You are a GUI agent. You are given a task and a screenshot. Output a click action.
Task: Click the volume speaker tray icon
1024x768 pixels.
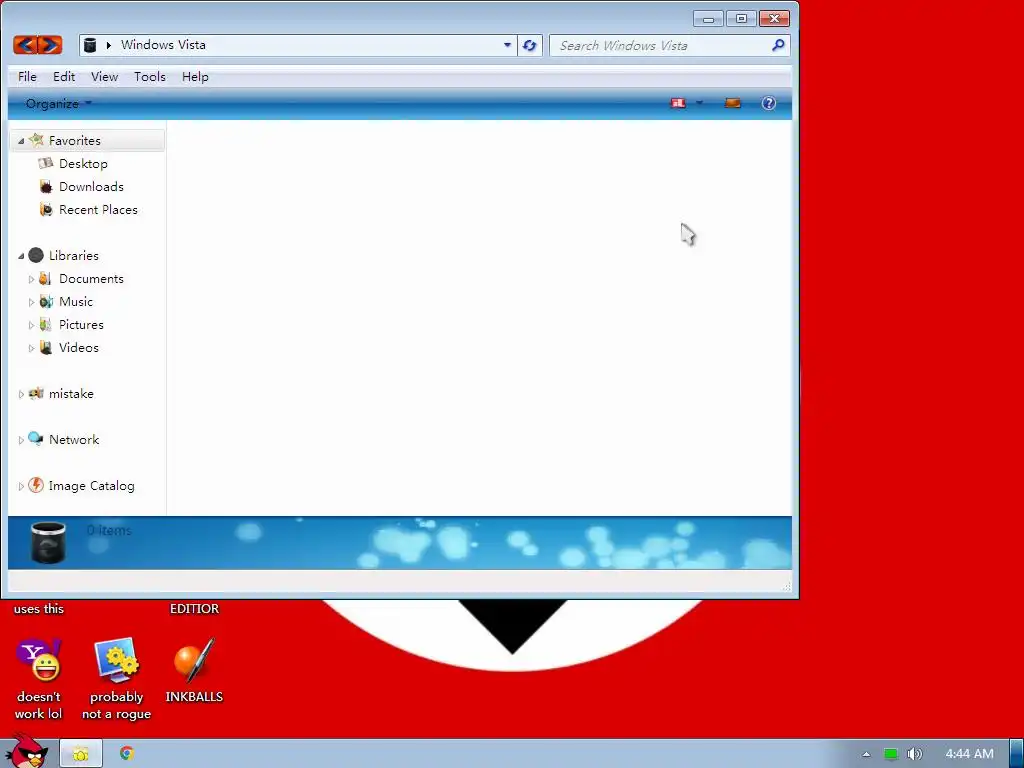[x=914, y=754]
